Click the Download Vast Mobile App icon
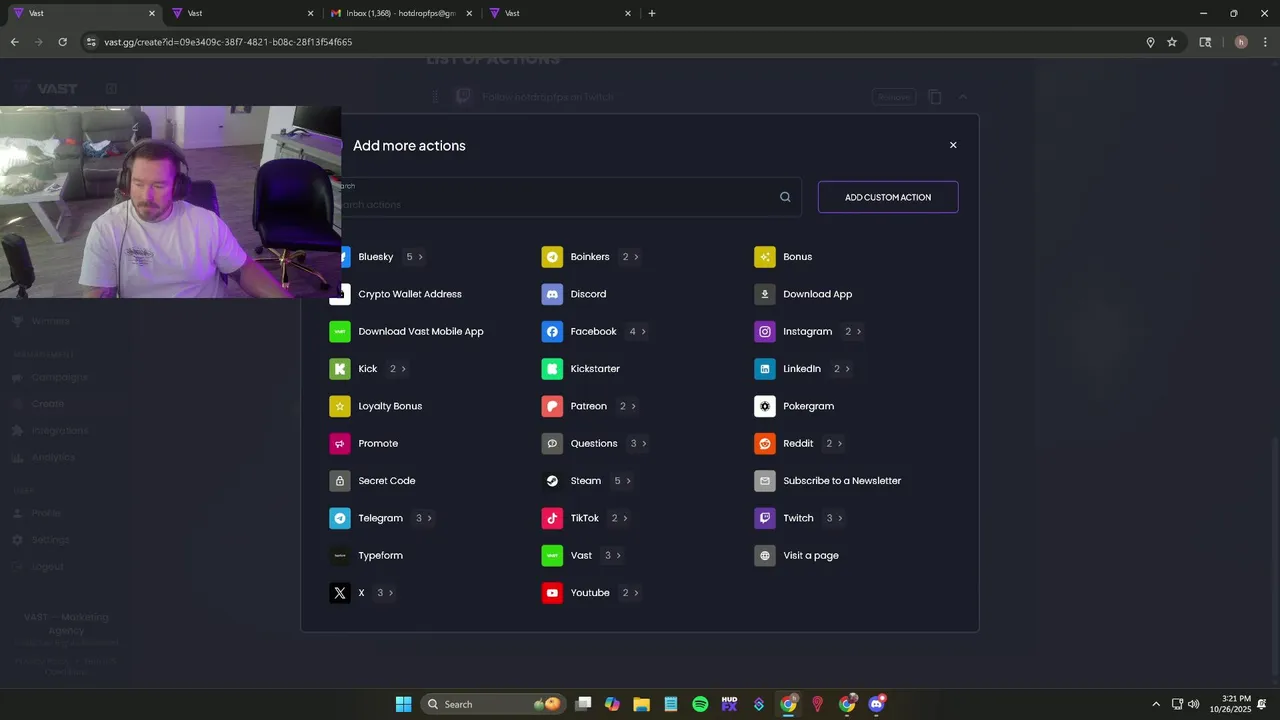This screenshot has height=720, width=1280. 340,331
